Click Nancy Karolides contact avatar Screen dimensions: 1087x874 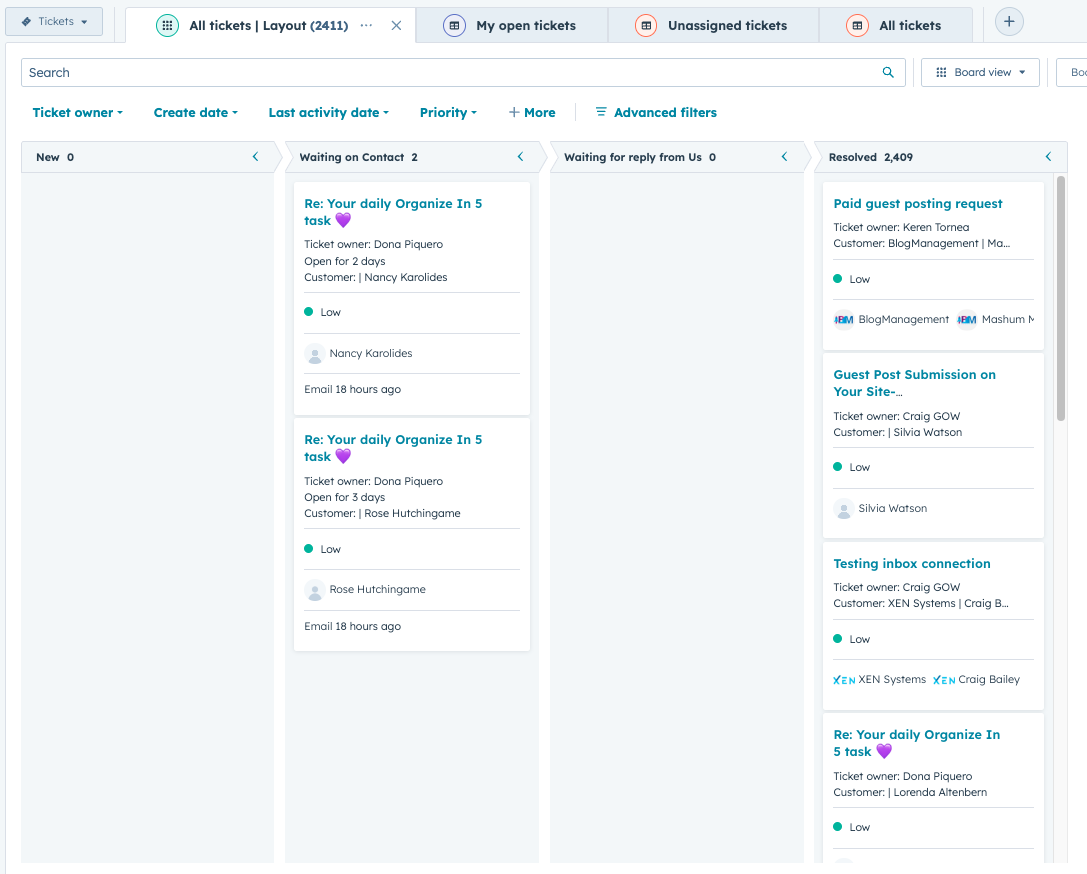(315, 353)
